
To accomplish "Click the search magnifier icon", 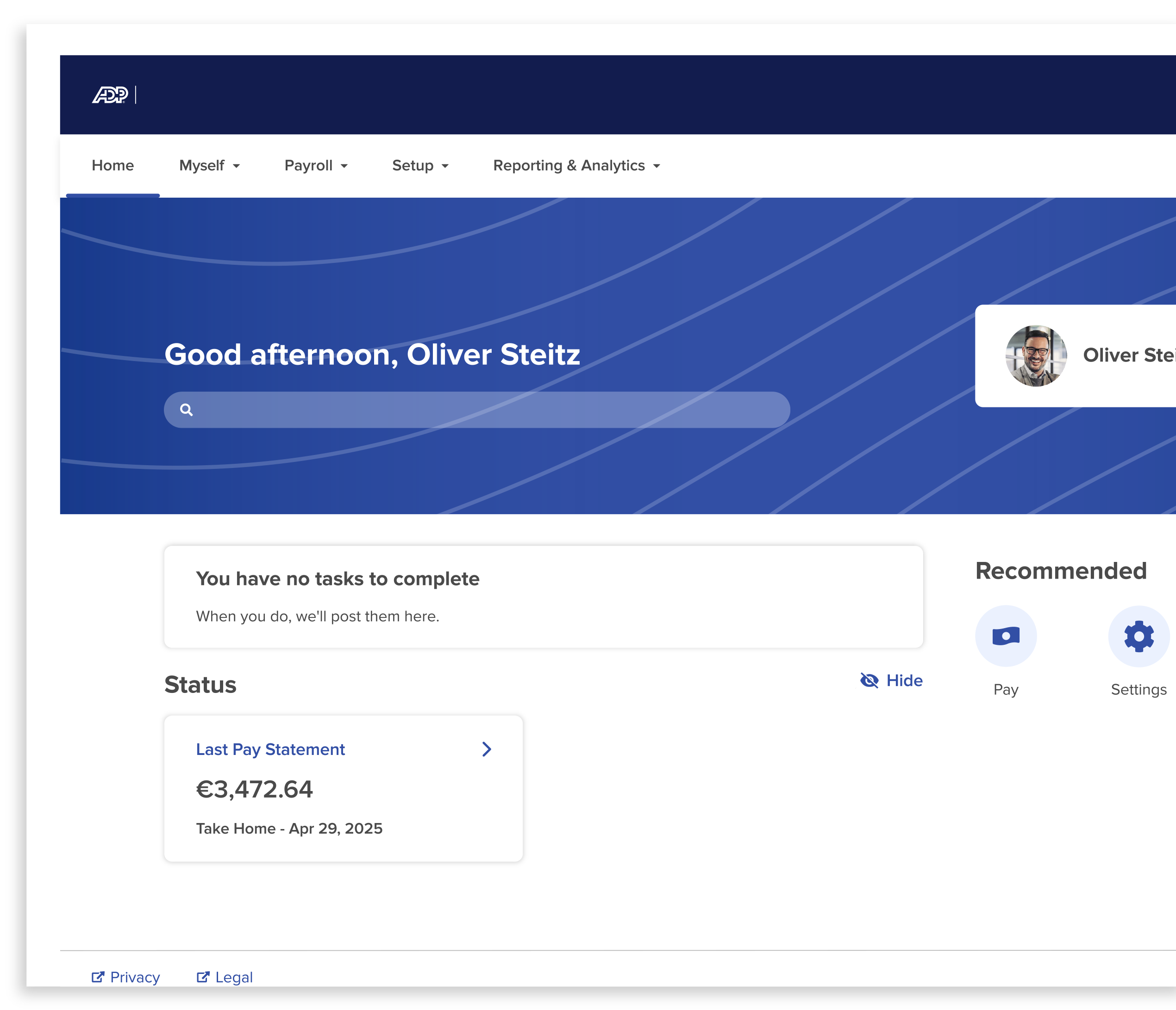I will (186, 410).
